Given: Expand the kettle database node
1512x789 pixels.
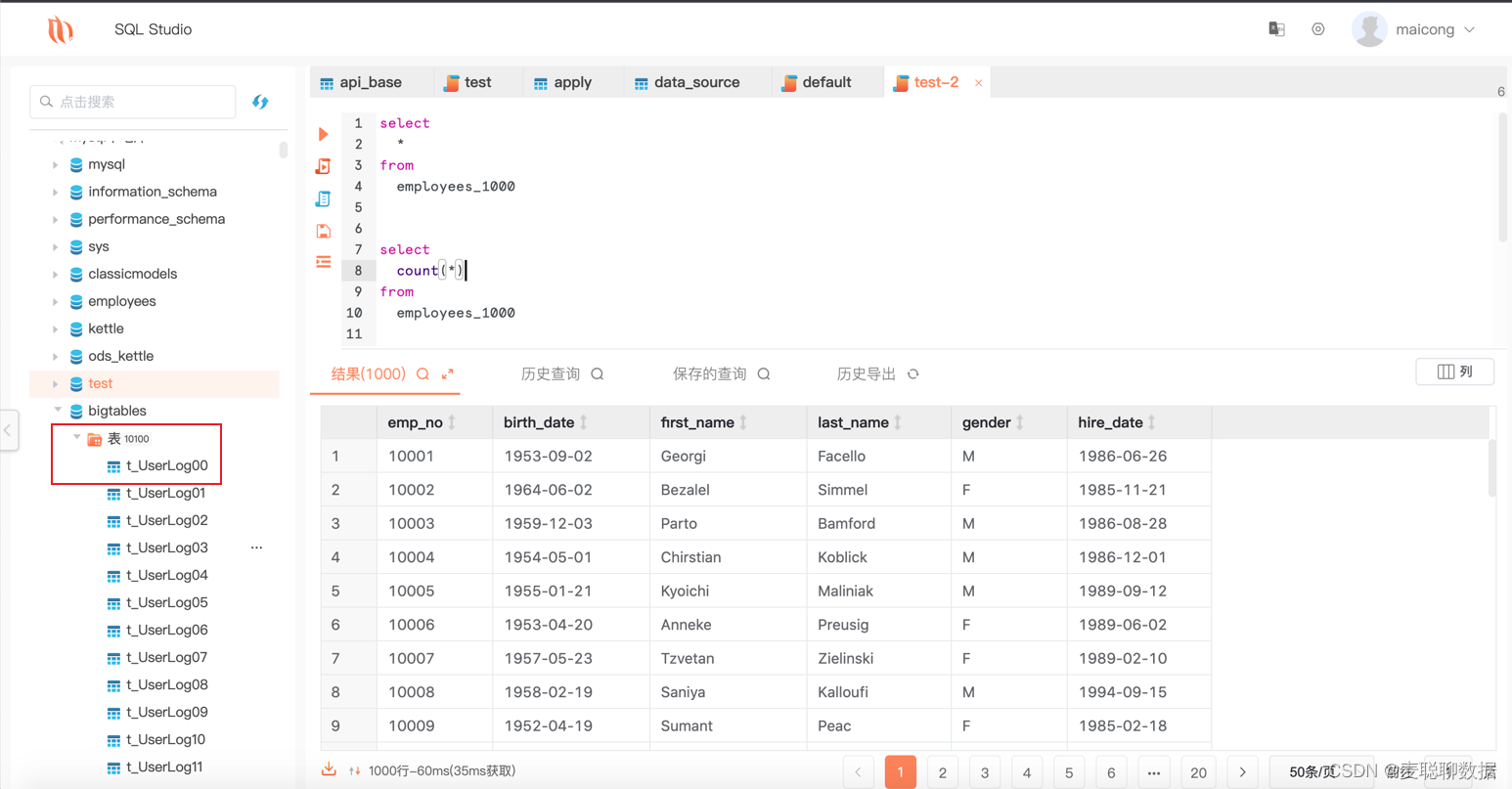Looking at the screenshot, I should click(56, 329).
